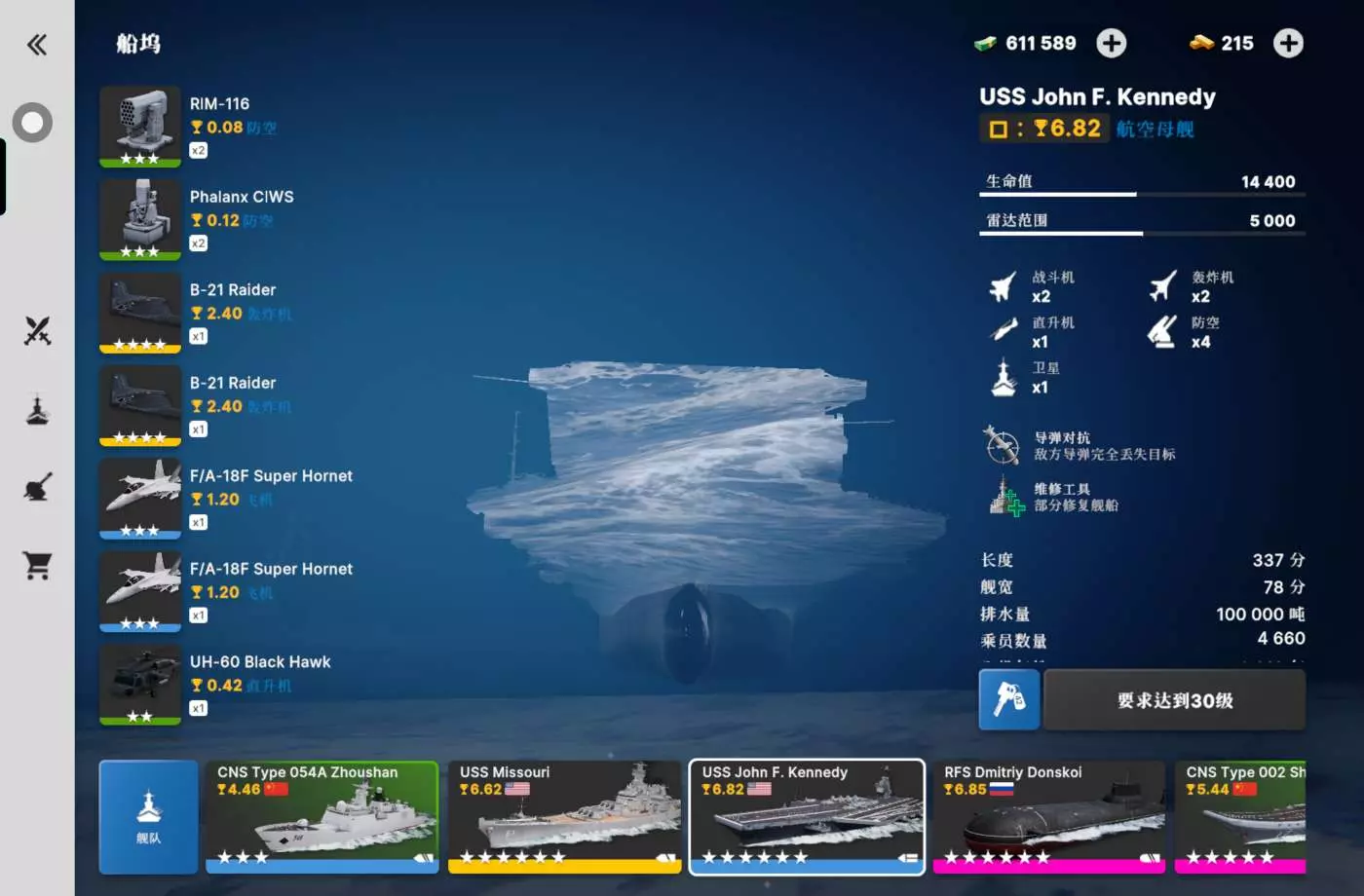Click the 215 gold balance

pos(1237,43)
